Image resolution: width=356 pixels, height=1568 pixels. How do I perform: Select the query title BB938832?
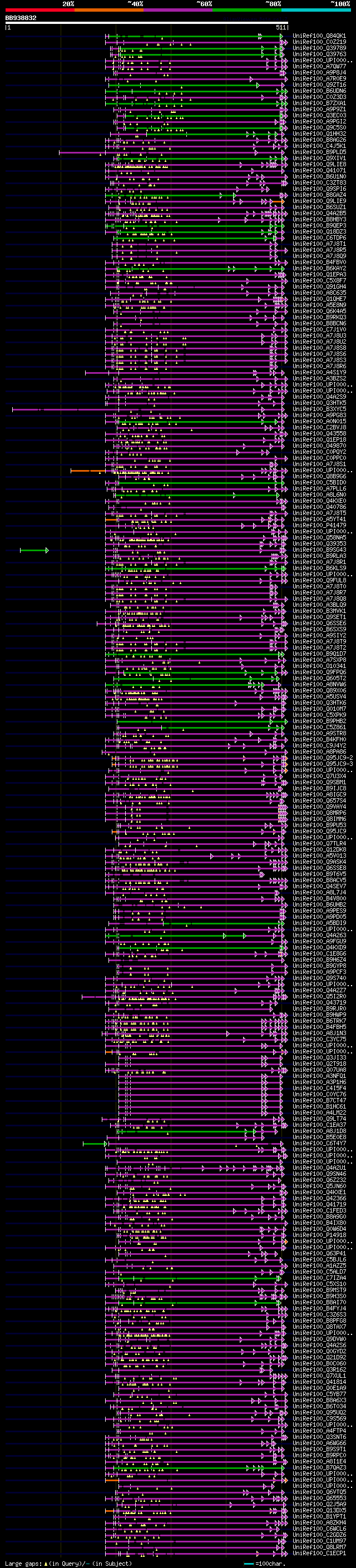point(21,18)
